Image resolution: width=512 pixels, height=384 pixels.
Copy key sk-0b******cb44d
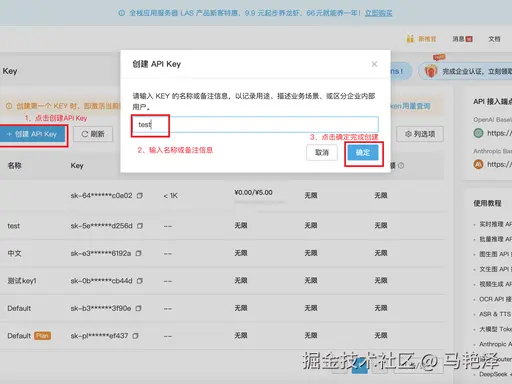140,281
